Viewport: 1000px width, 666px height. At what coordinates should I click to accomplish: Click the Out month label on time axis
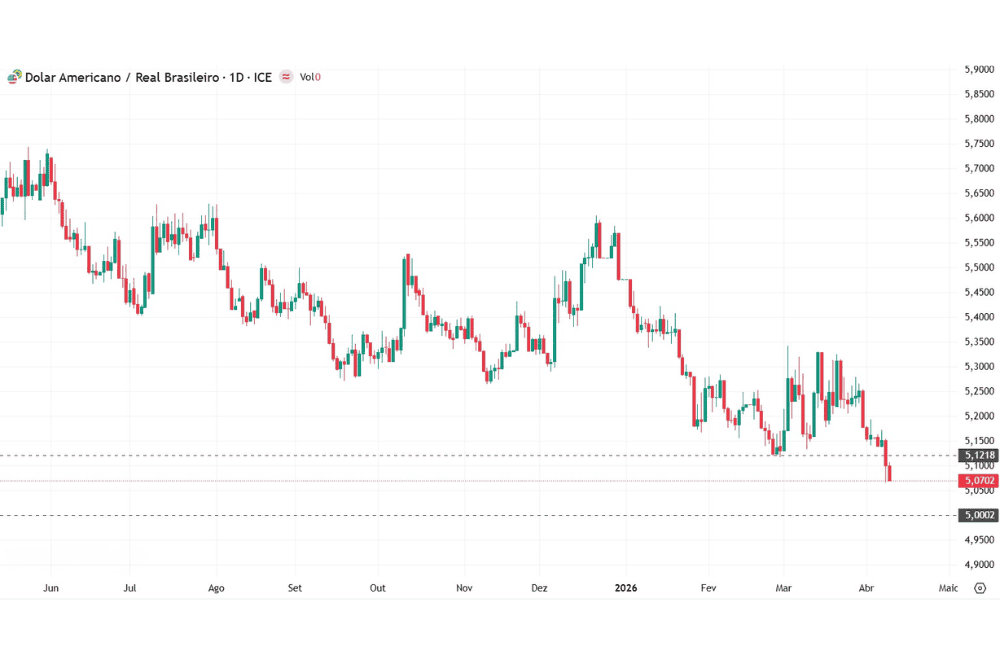378,588
